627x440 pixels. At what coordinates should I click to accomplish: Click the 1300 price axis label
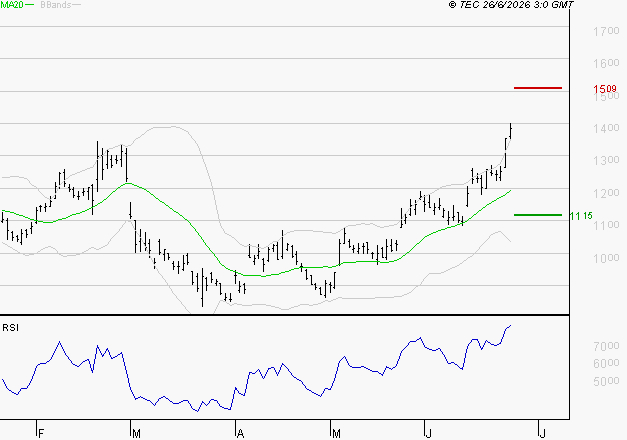click(606, 160)
